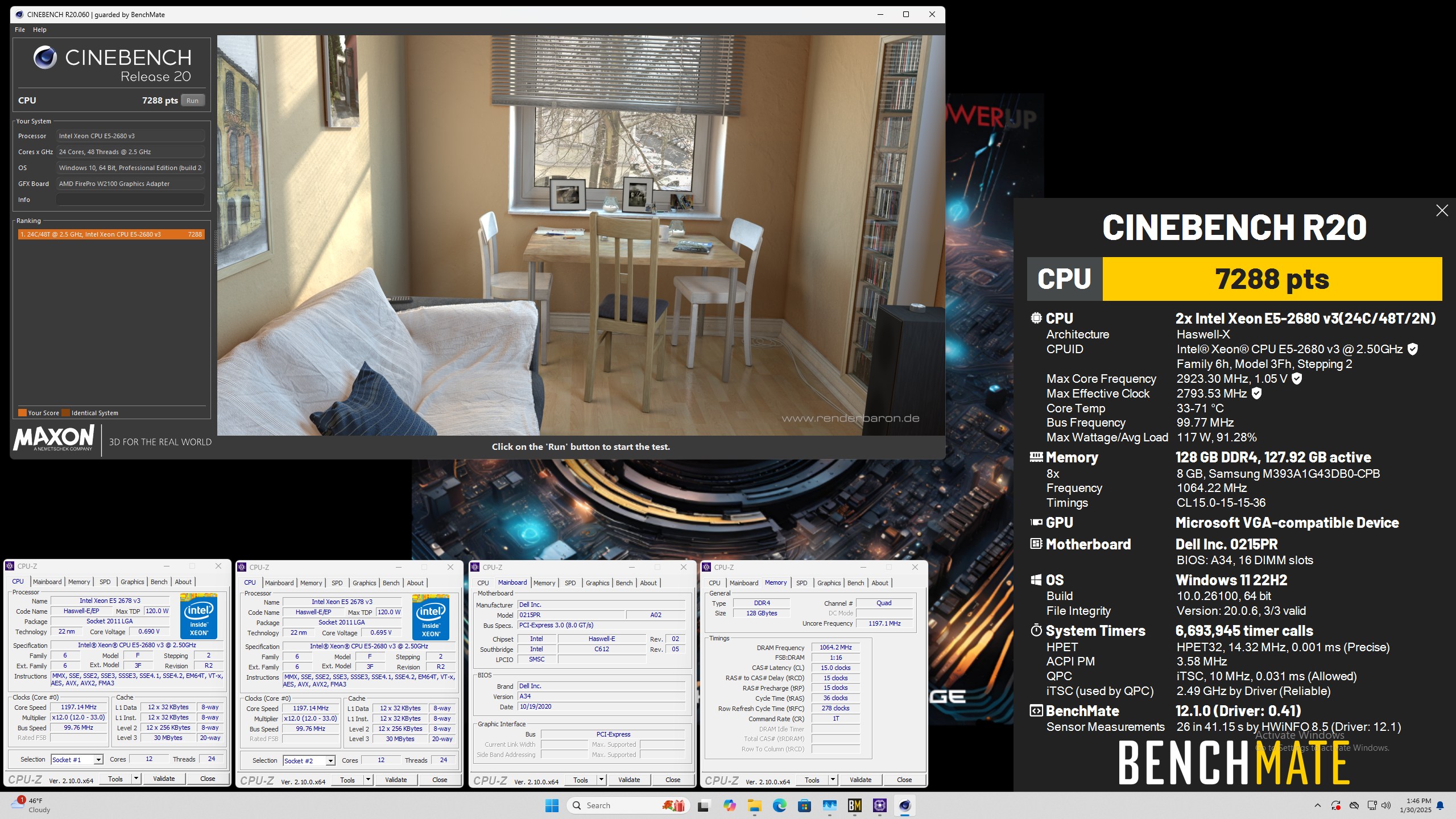Screen dimensions: 1456x819
Task: Open Tools dropdown arrow in first CPU-Z window
Action: tap(136, 779)
